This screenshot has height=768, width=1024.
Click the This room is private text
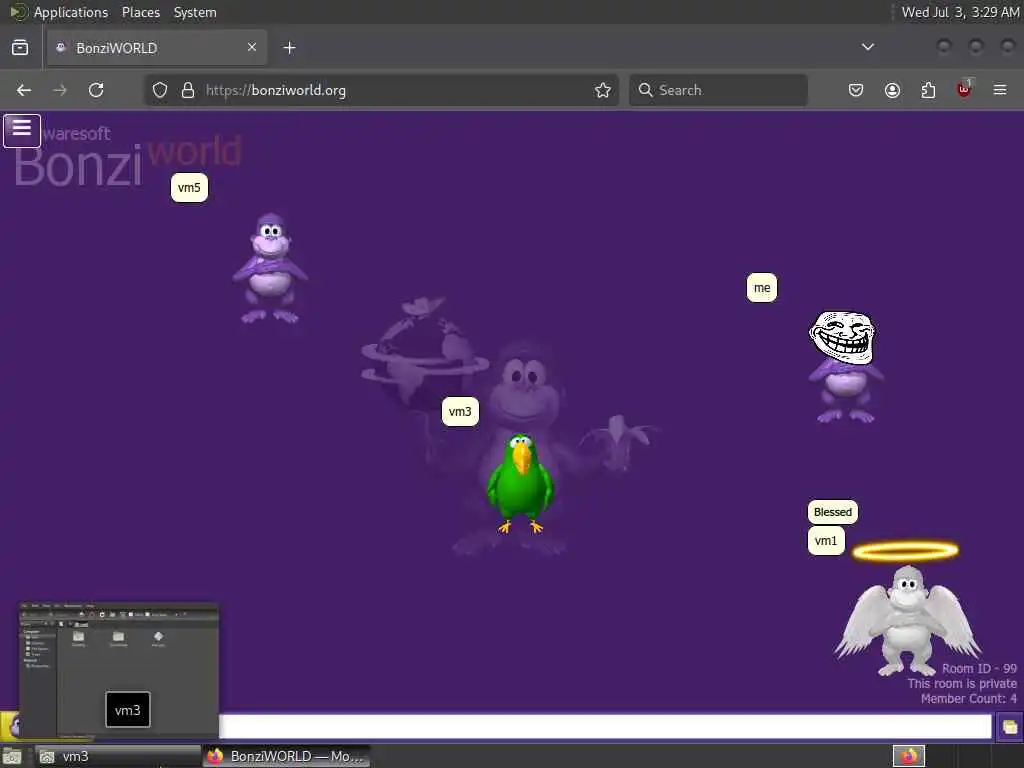[x=962, y=684]
